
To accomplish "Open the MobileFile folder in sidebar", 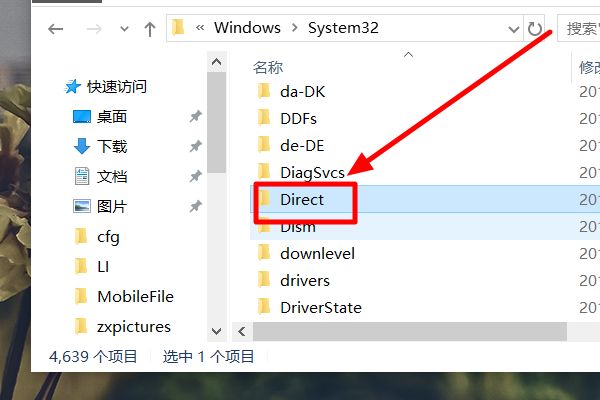I will coord(135,297).
